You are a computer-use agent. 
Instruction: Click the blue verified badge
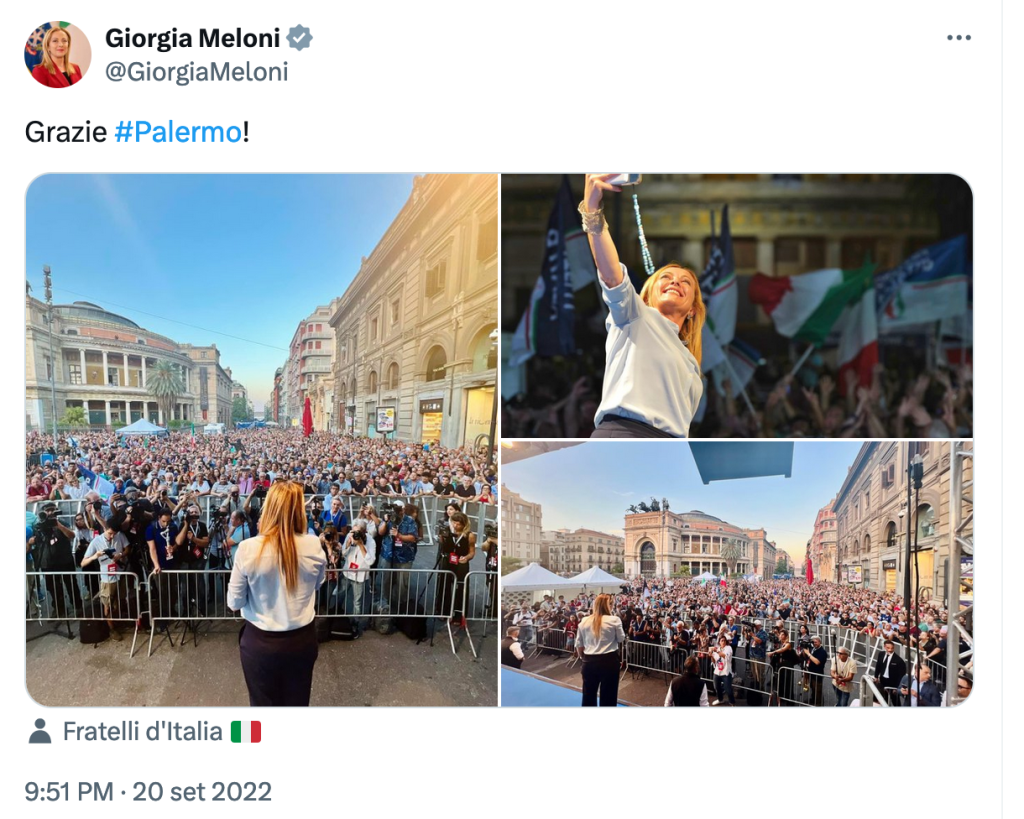(300, 38)
